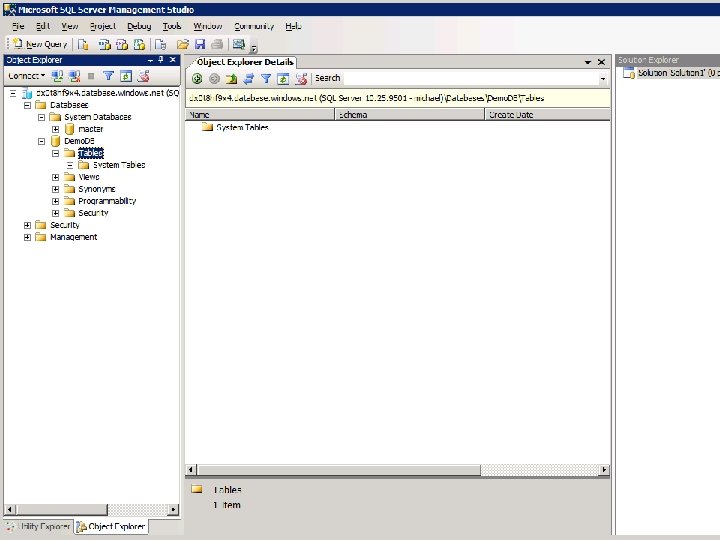Image resolution: width=720 pixels, height=540 pixels.
Task: Open the Community menu
Action: 254,26
